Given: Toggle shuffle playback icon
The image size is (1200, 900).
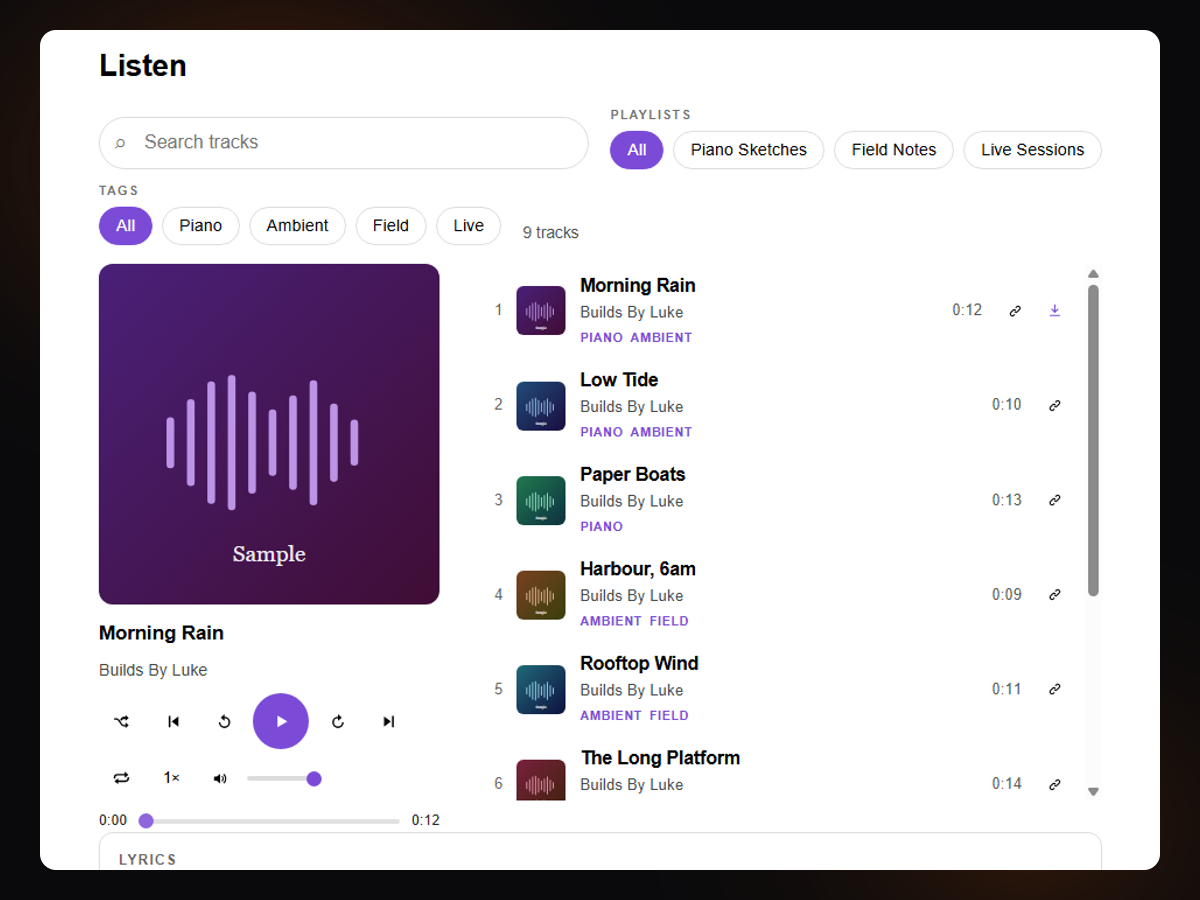Looking at the screenshot, I should 121,721.
